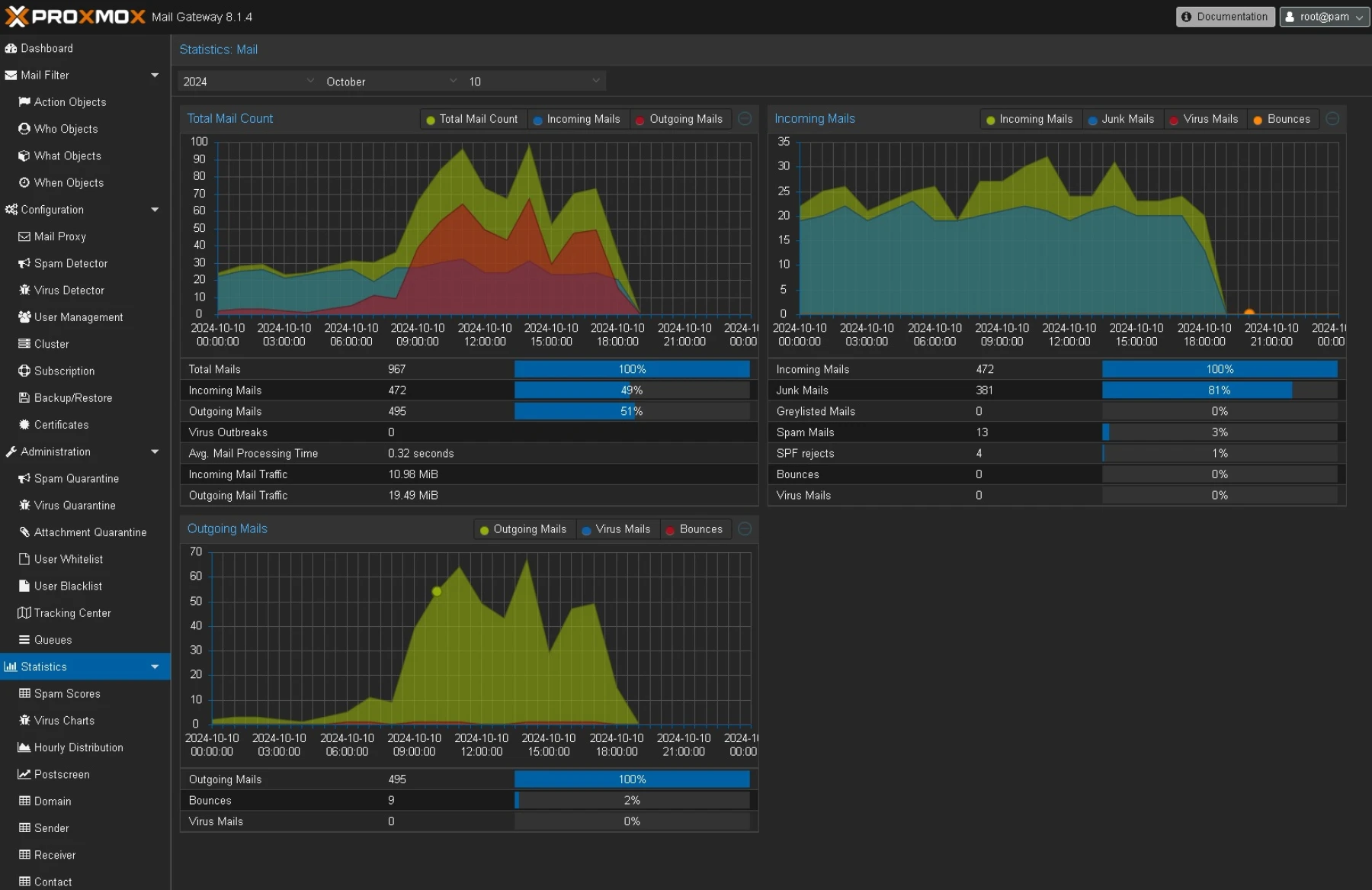This screenshot has width=1372, height=890.
Task: Click the Attachment Quarantine paperclip icon
Action: (24, 532)
